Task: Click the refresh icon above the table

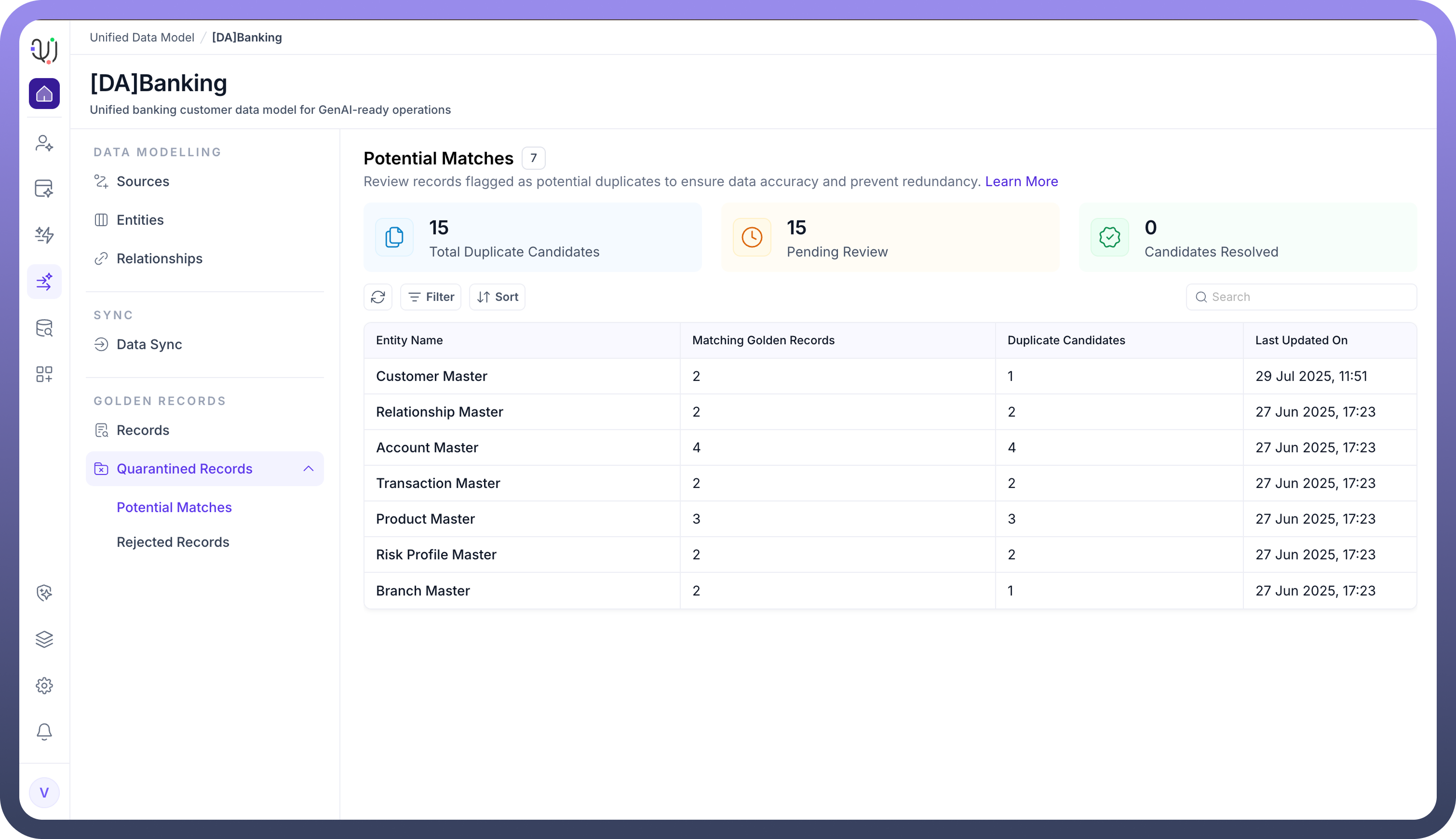Action: [378, 297]
